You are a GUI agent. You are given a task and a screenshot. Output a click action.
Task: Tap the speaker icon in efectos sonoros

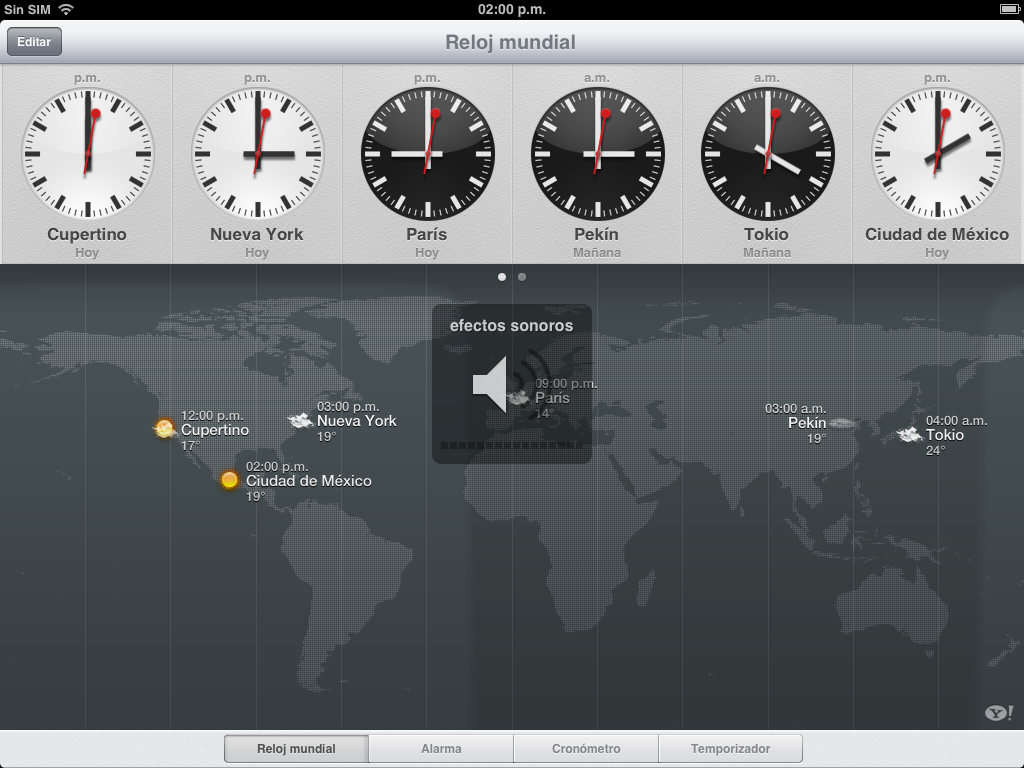pos(494,384)
